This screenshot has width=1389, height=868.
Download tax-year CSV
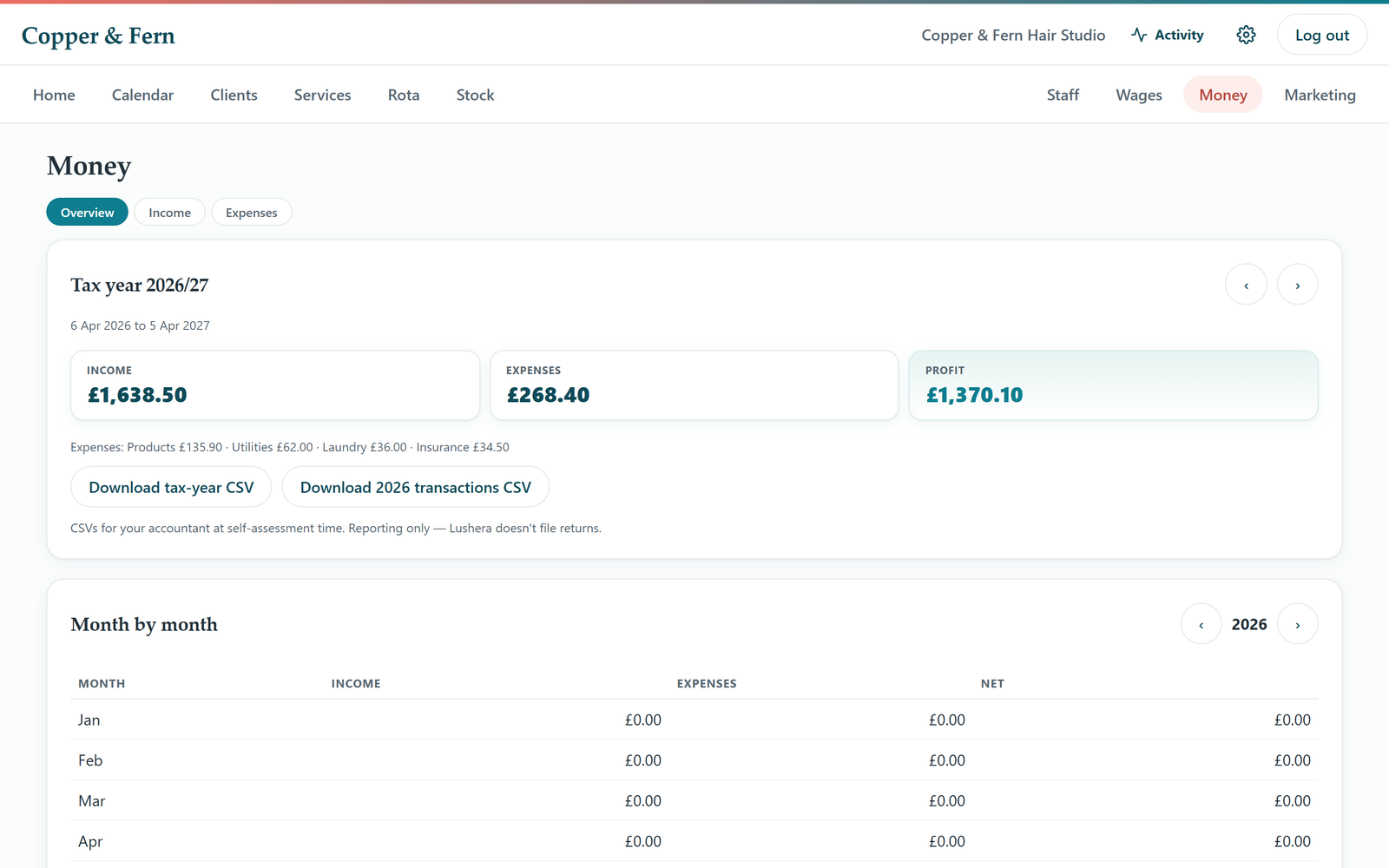click(171, 487)
